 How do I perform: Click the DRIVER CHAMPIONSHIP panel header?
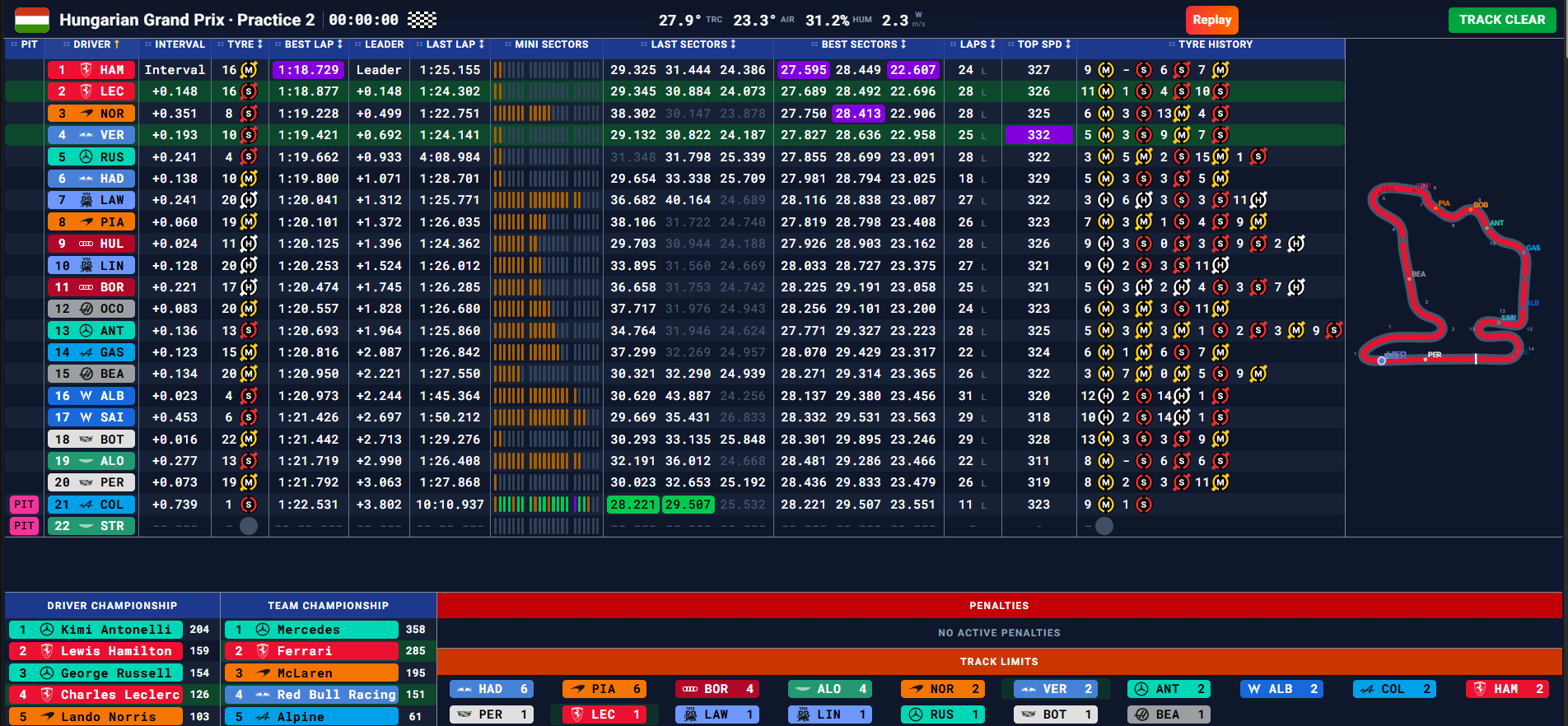[x=112, y=605]
